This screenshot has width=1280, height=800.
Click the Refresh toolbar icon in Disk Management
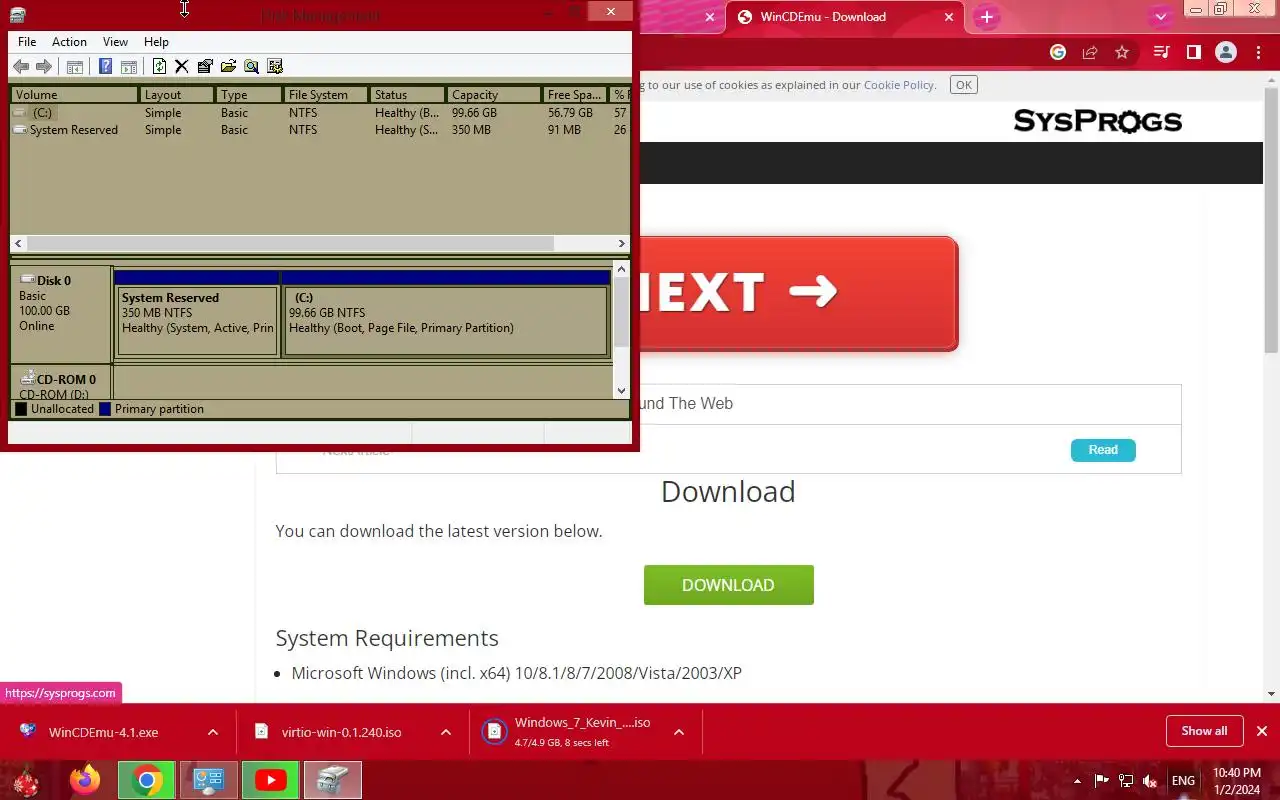pos(159,66)
